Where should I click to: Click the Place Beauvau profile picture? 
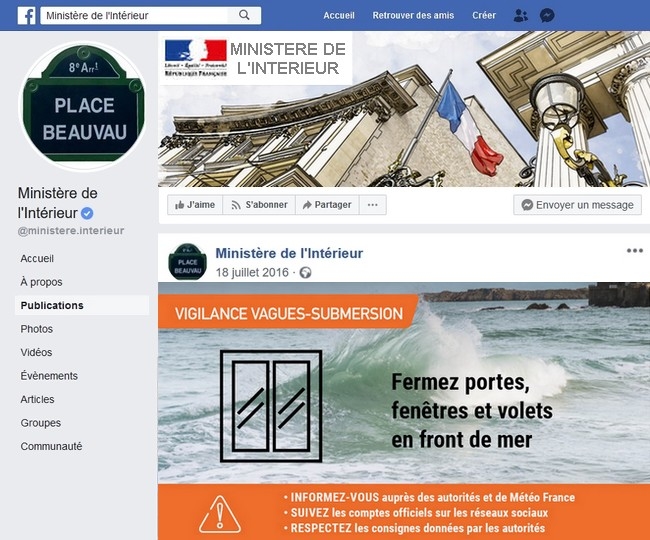pyautogui.click(x=83, y=106)
